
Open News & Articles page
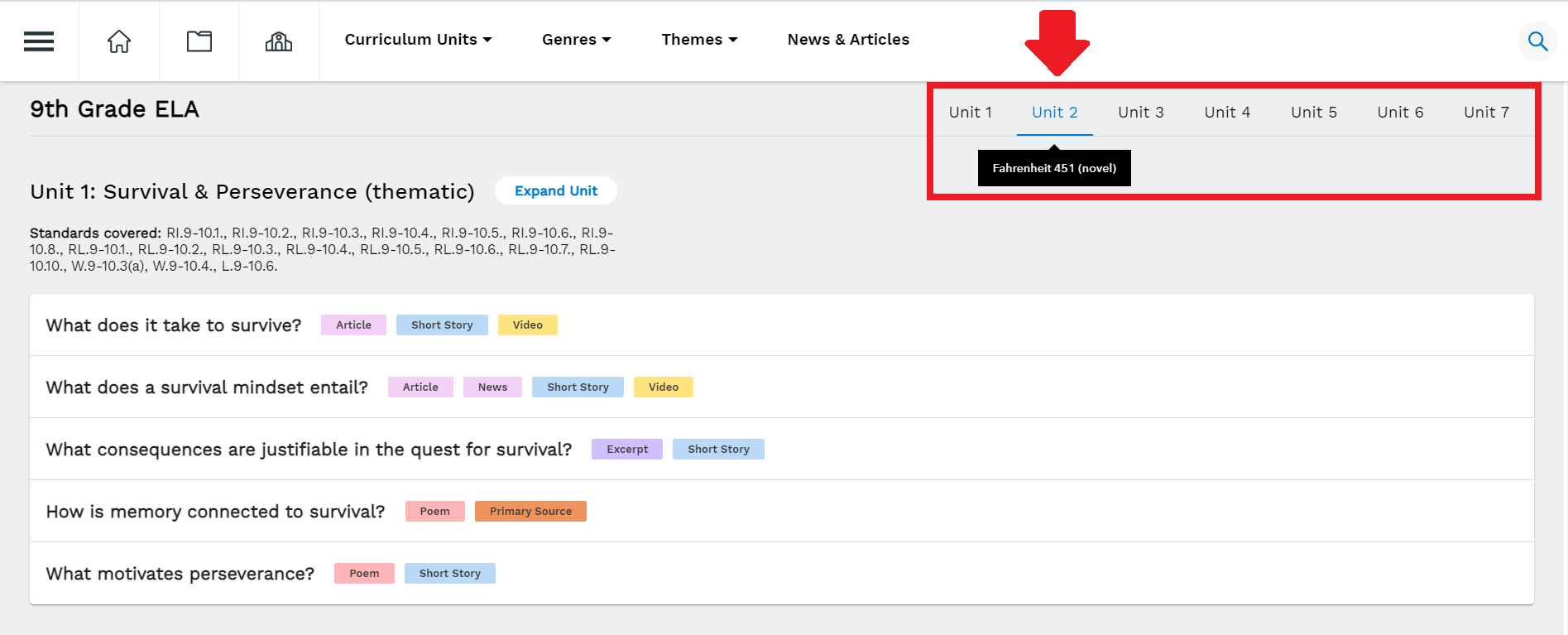[x=848, y=40]
